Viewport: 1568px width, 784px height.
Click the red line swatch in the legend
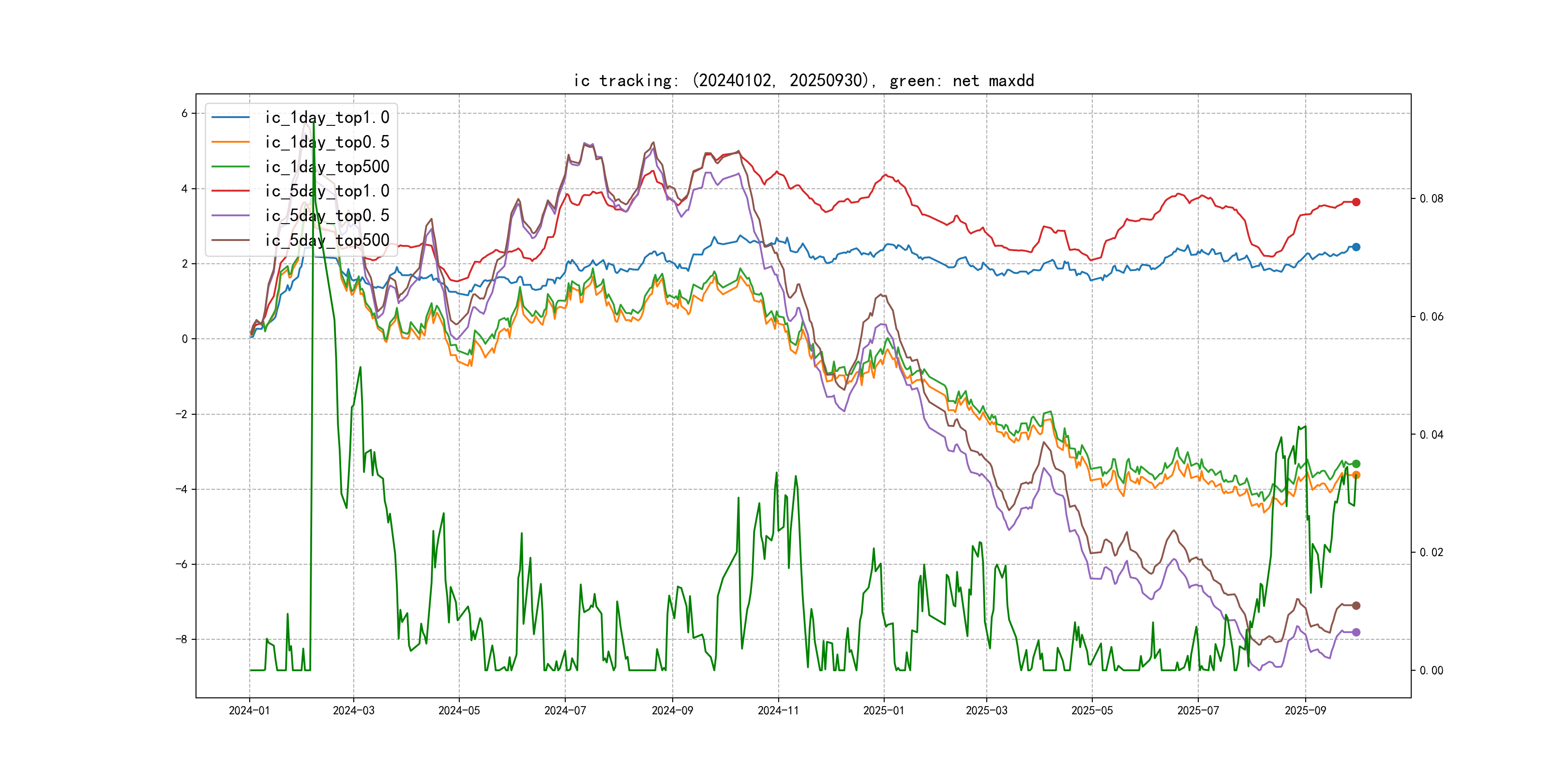point(230,191)
